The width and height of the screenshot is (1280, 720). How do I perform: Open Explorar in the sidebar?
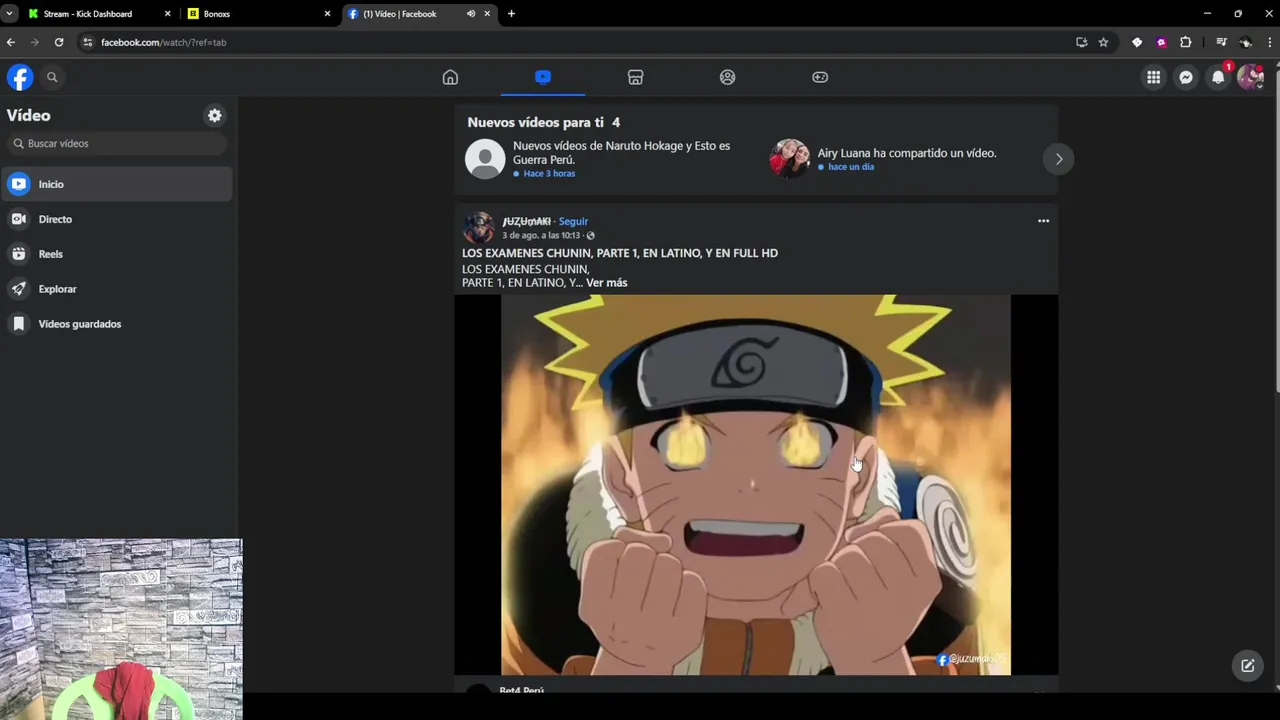coord(117,289)
